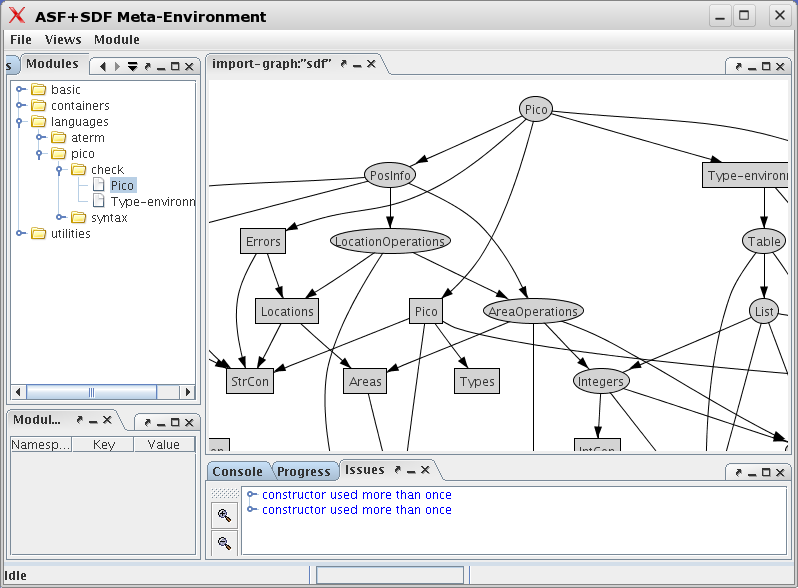Close the Issues tab
Image resolution: width=798 pixels, height=588 pixels.
425,470
